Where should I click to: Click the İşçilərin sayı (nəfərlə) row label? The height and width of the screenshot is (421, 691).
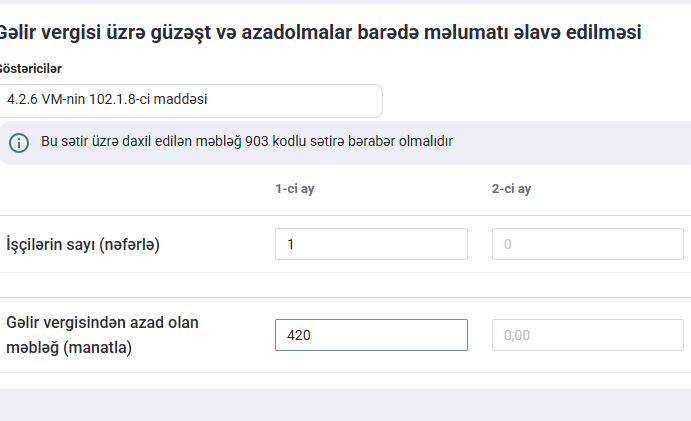(x=83, y=244)
